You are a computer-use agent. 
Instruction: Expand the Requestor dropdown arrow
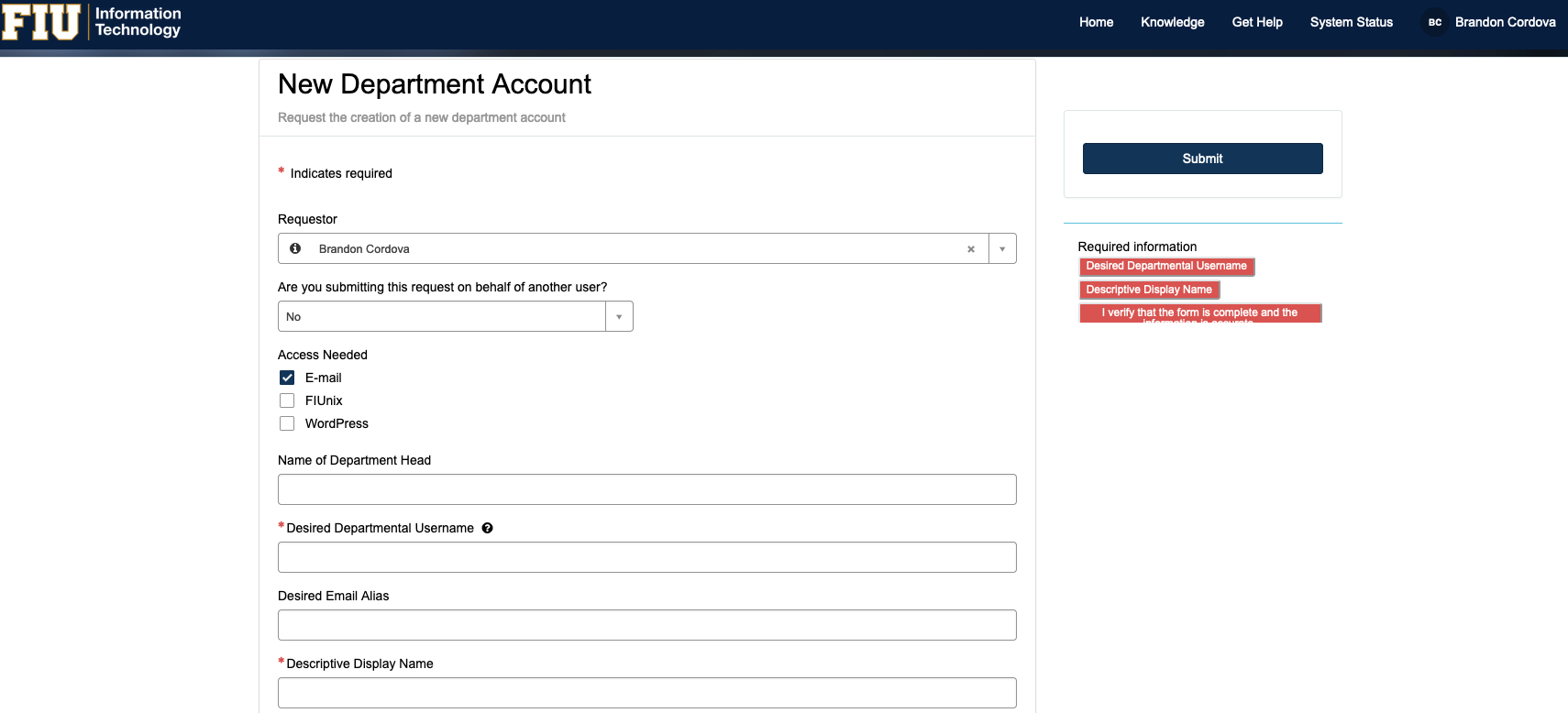tap(1002, 248)
